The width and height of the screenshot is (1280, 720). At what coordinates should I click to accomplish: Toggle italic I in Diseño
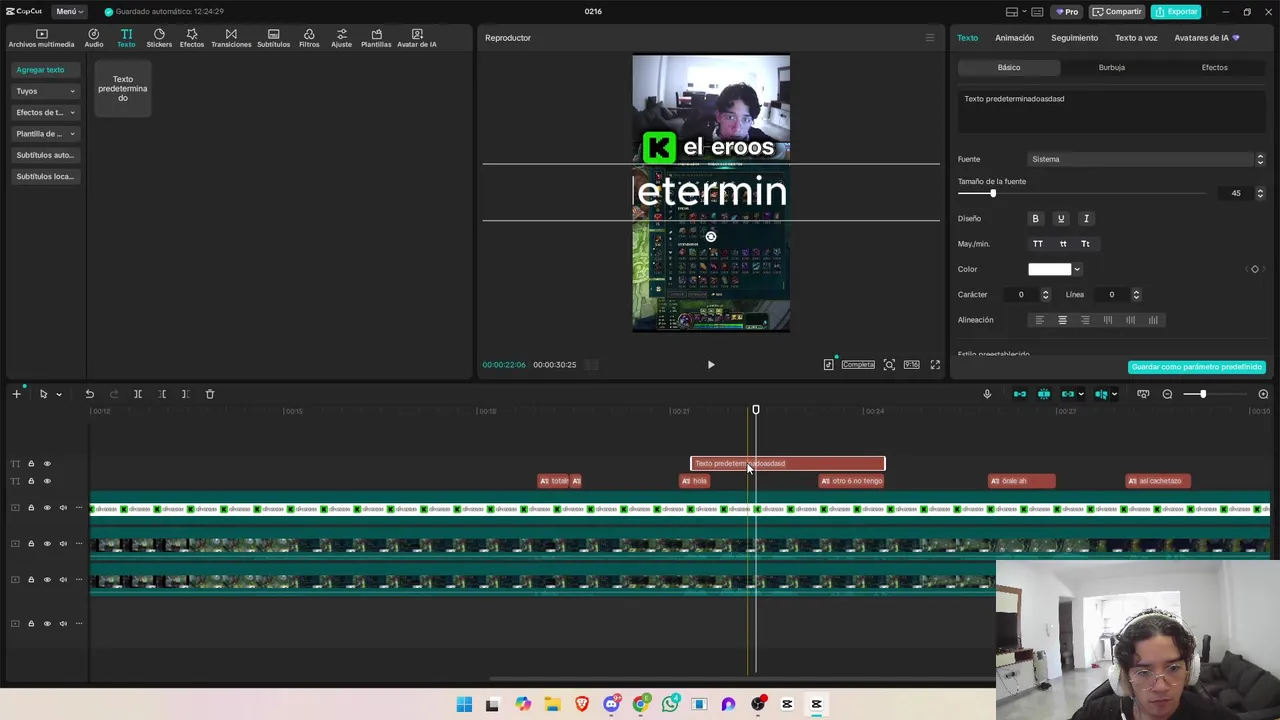point(1086,219)
